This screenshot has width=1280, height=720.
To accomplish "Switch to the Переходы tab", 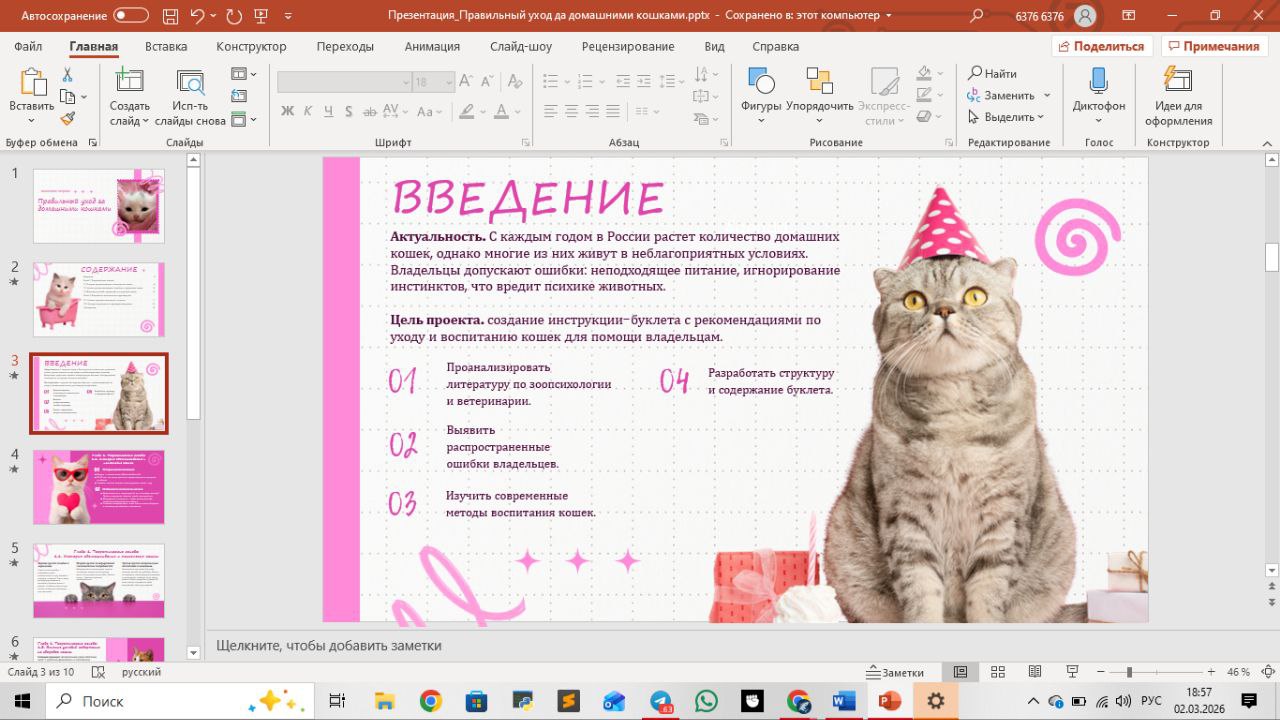I will point(345,46).
